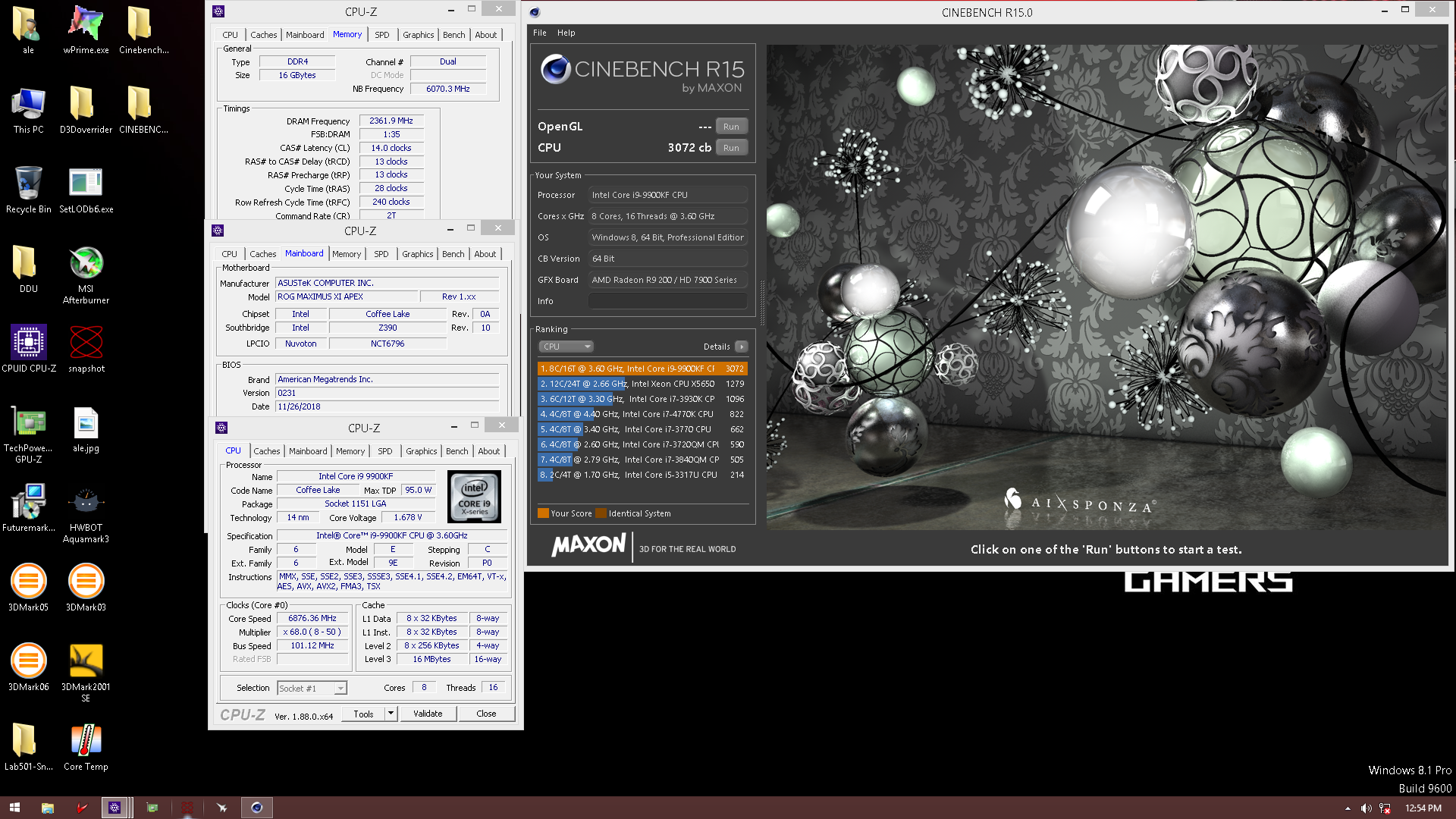The width and height of the screenshot is (1456, 819).
Task: Open the DDU folder on the desktop
Action: [28, 269]
